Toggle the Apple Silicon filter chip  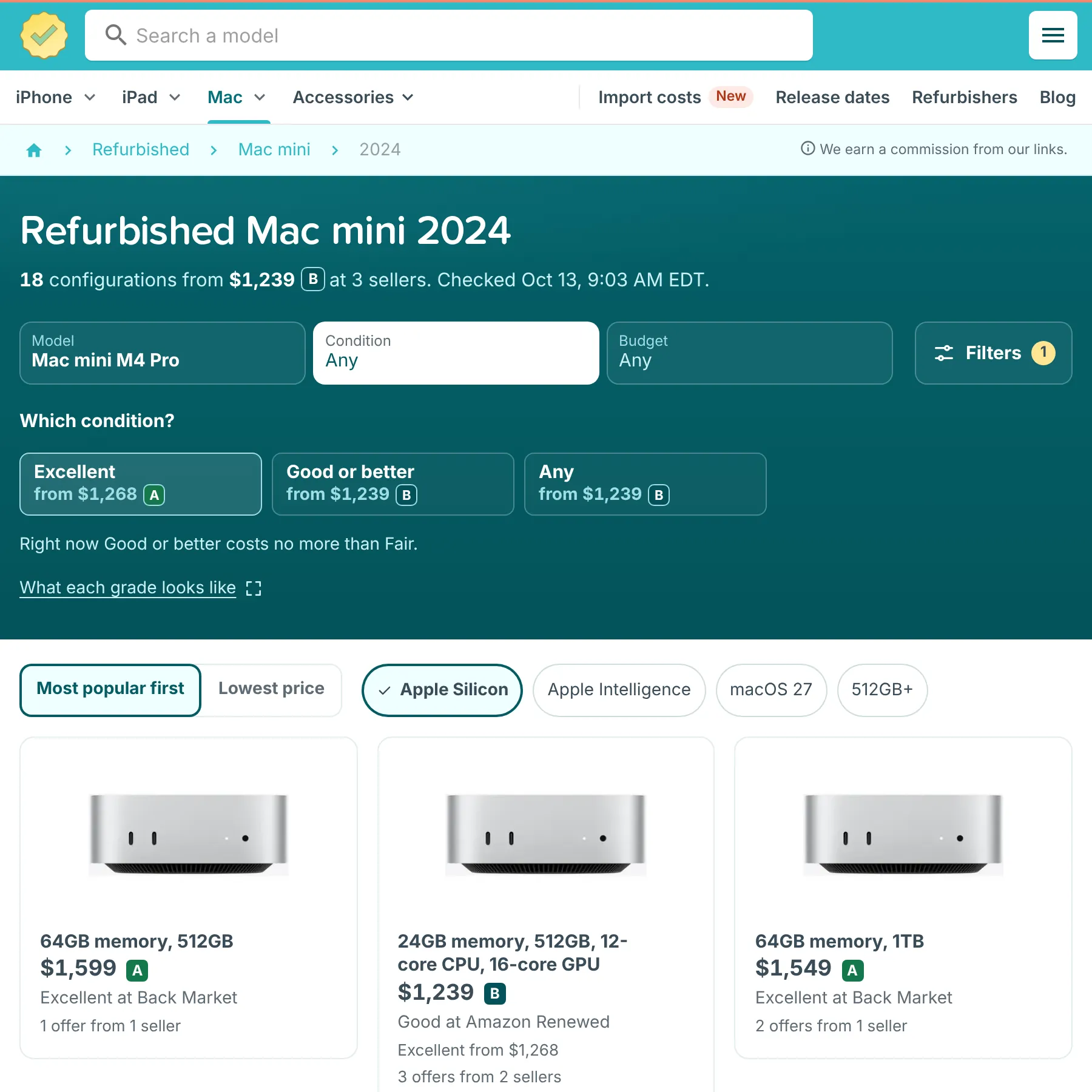tap(442, 690)
